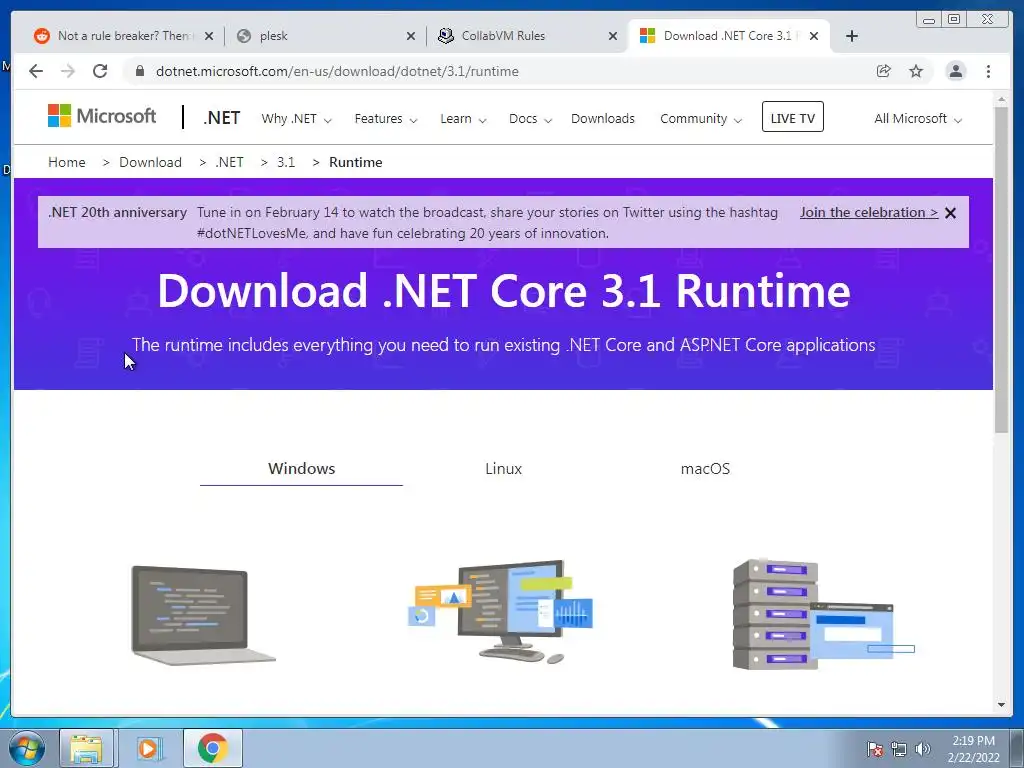Click the browser forward arrow
Screen dimensions: 1024x768
68,71
